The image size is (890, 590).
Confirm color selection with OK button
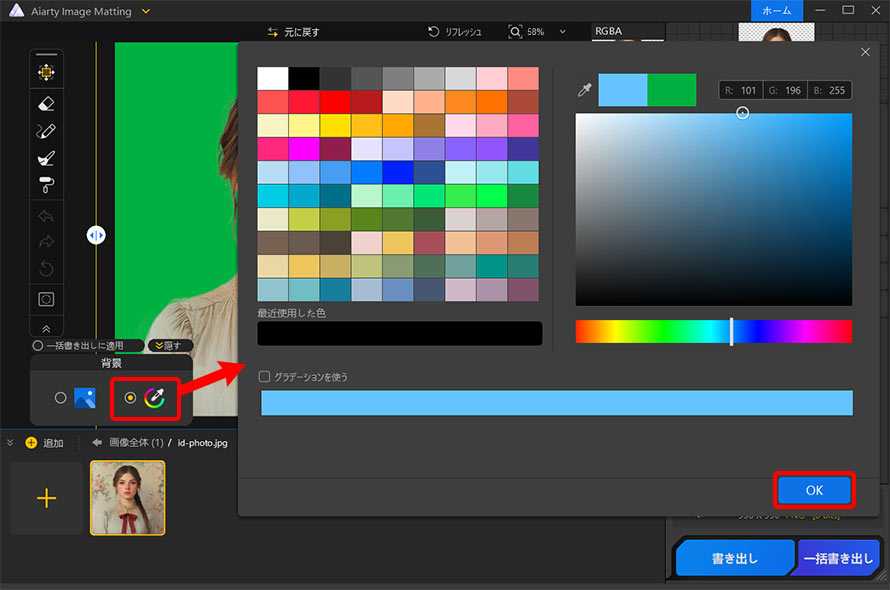coord(814,490)
